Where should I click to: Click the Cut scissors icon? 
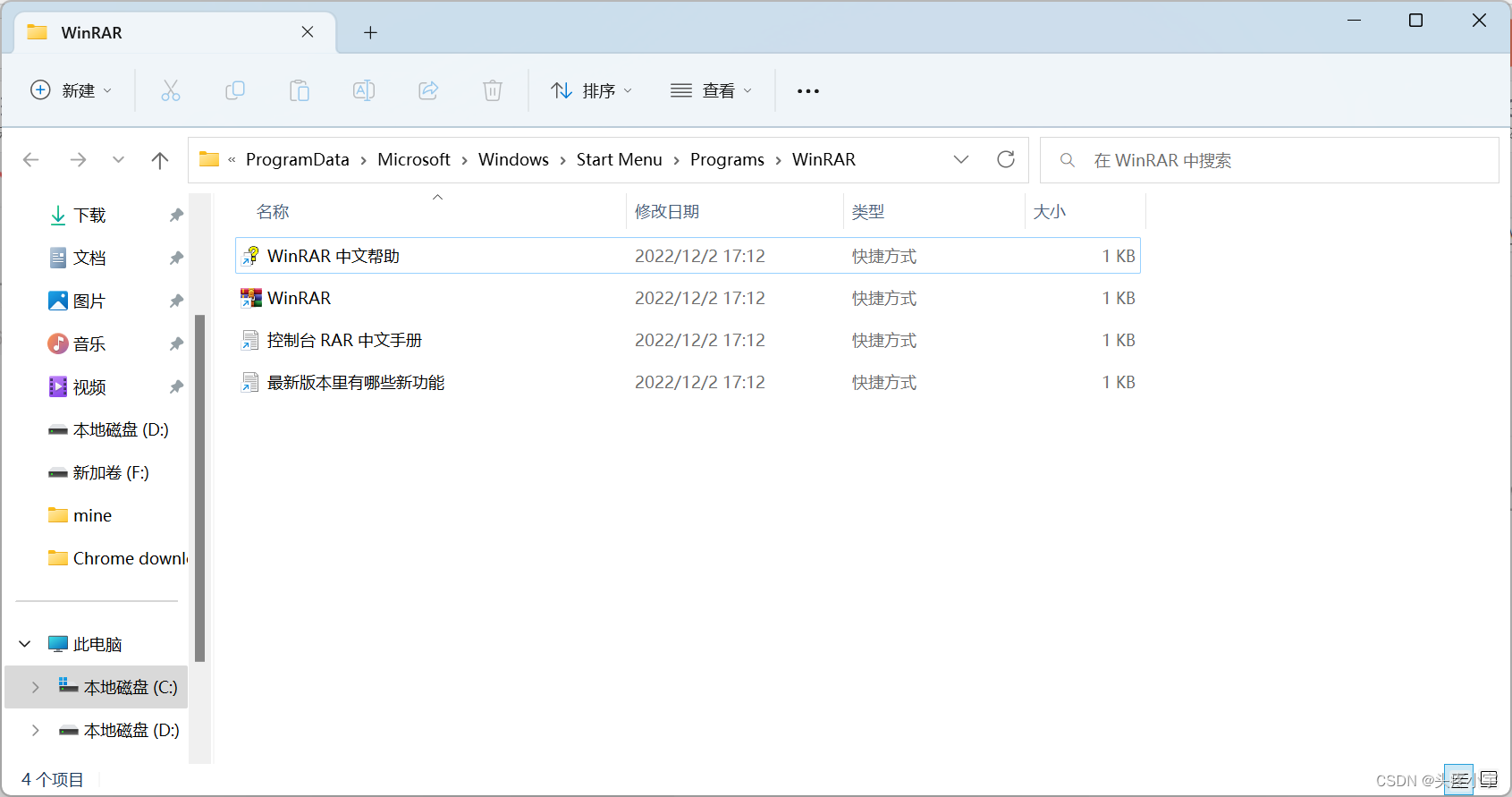click(171, 90)
